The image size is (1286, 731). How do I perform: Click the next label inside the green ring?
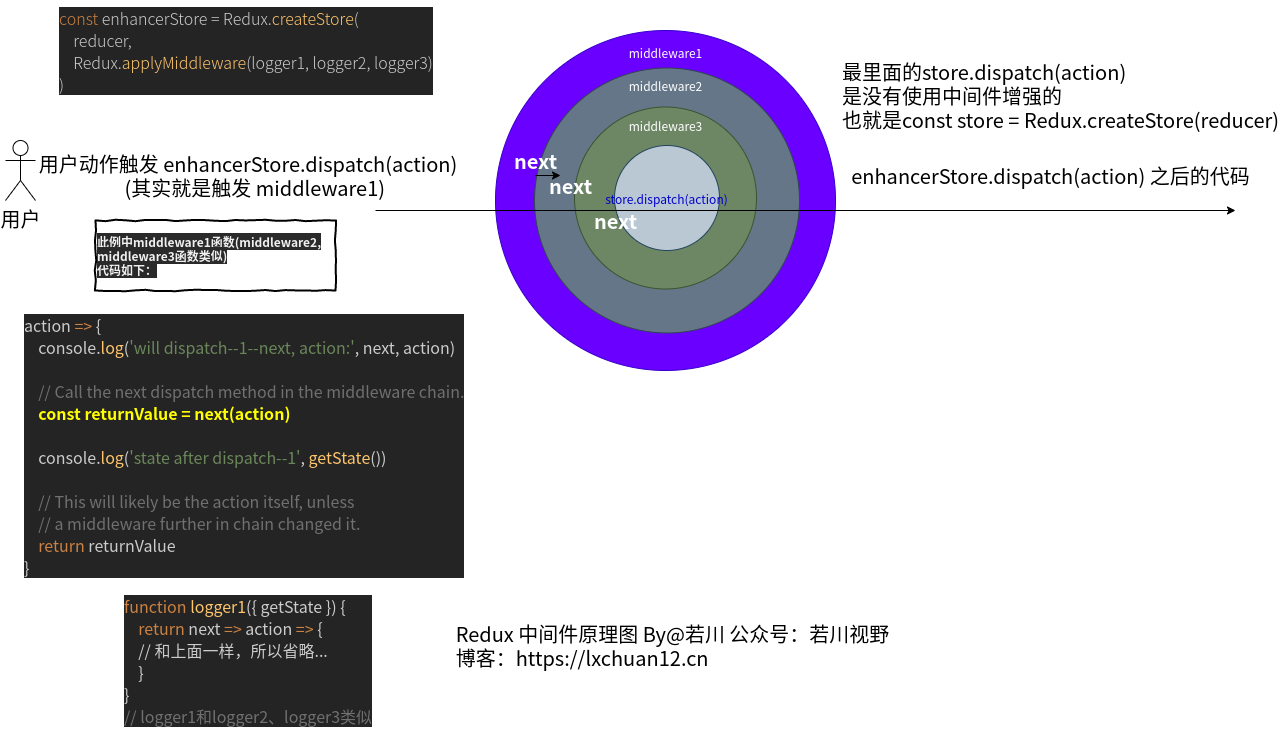(x=615, y=222)
